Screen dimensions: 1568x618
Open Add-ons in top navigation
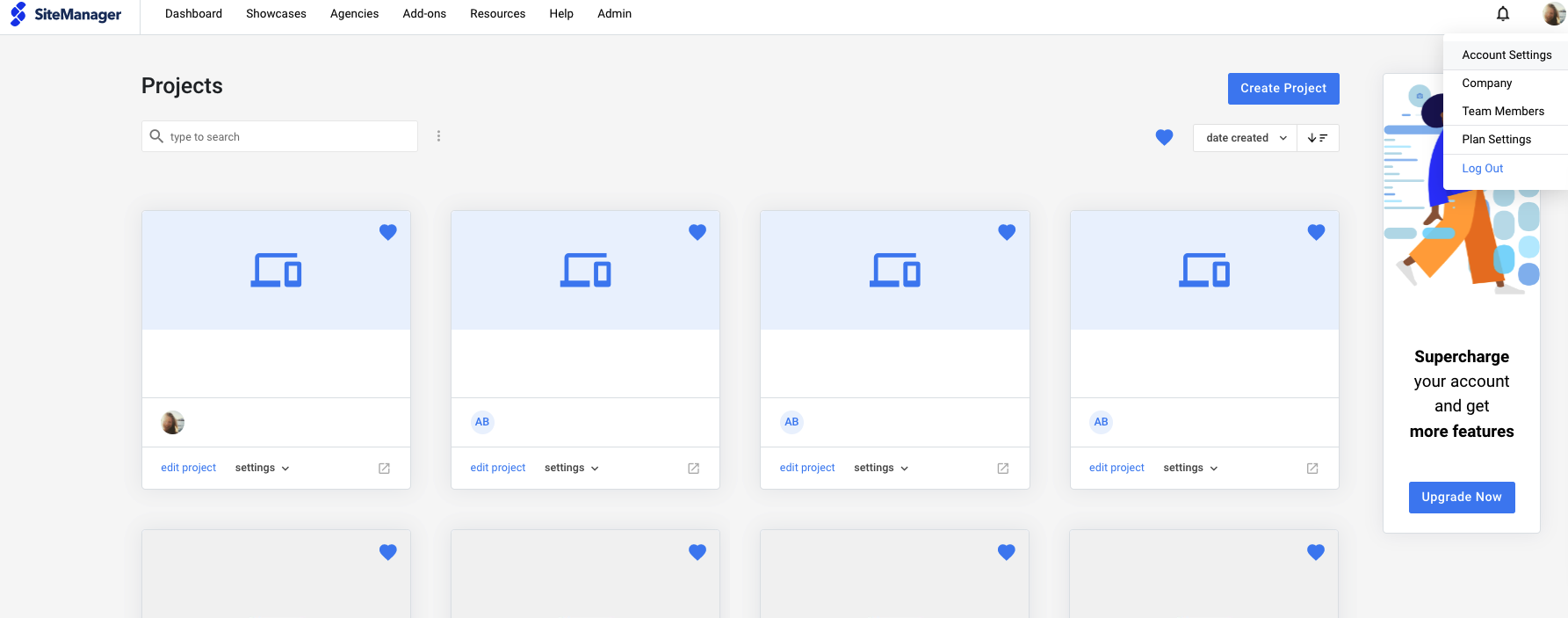click(x=424, y=14)
